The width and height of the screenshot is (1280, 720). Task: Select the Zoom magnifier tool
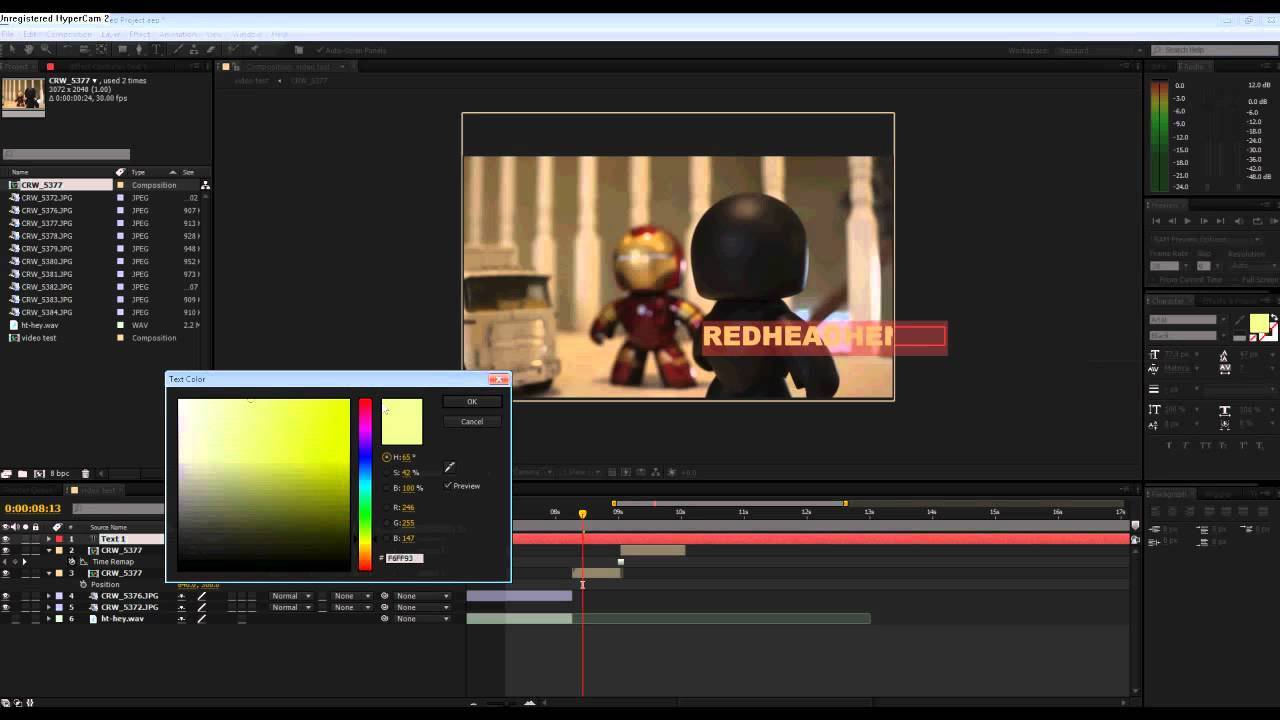[x=44, y=49]
